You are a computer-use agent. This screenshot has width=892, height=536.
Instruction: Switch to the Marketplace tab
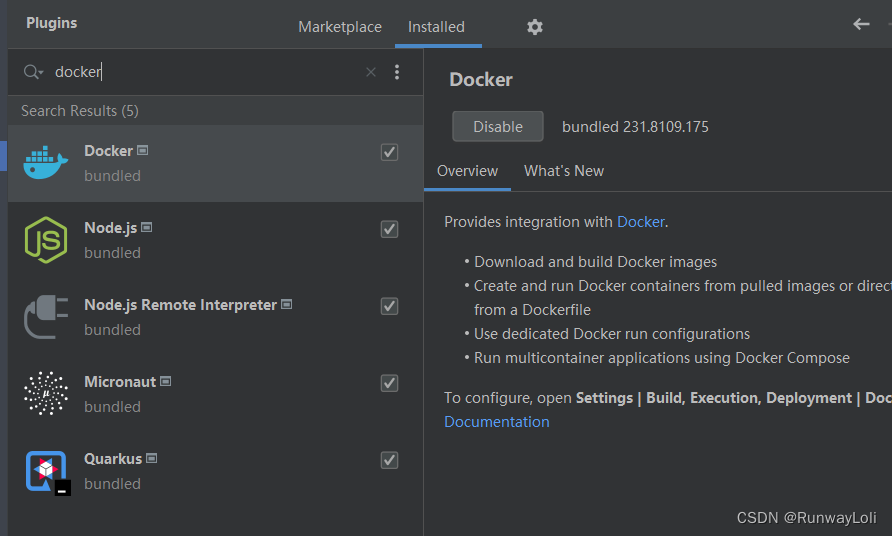340,27
